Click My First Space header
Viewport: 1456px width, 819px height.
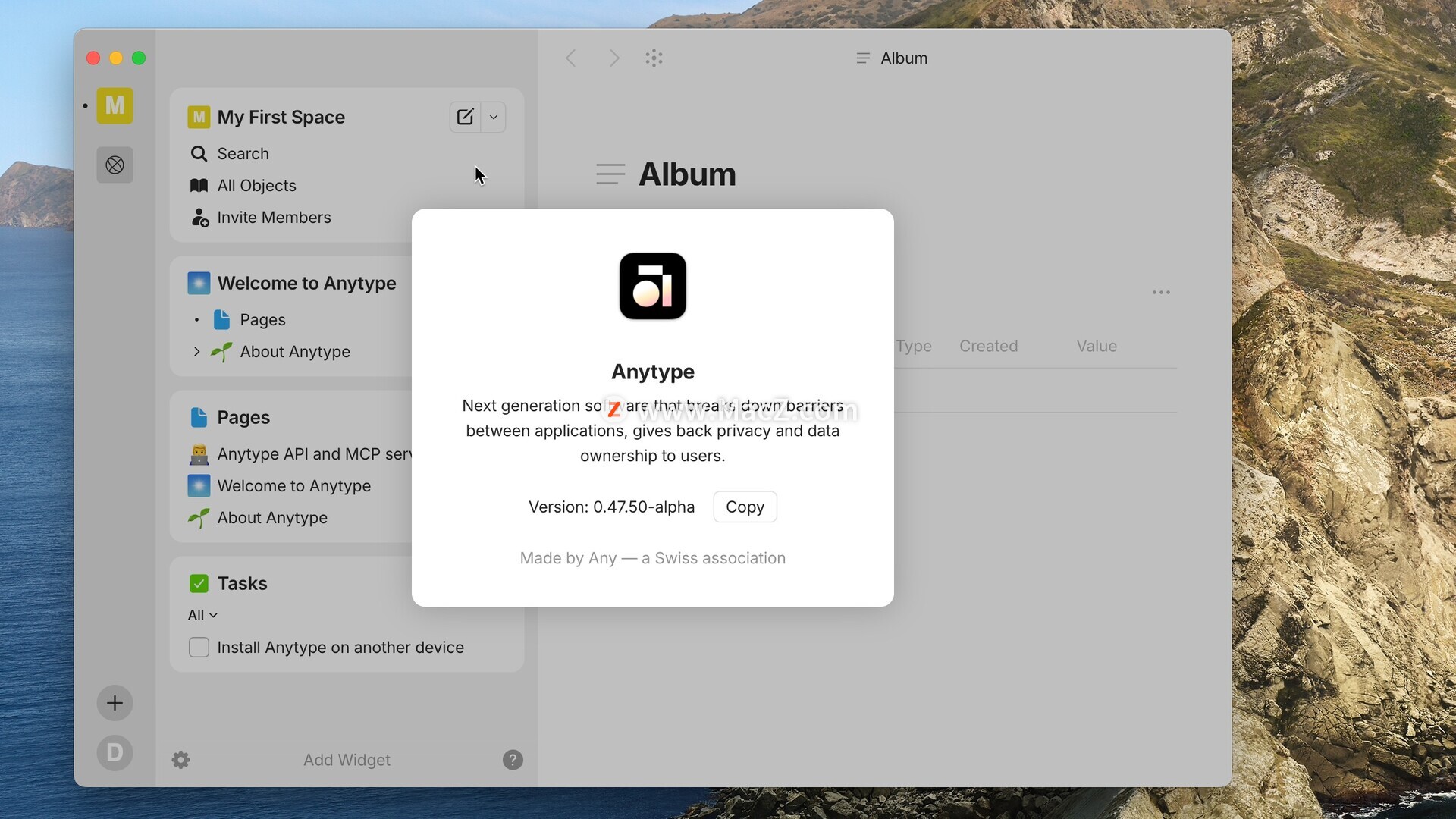click(281, 117)
